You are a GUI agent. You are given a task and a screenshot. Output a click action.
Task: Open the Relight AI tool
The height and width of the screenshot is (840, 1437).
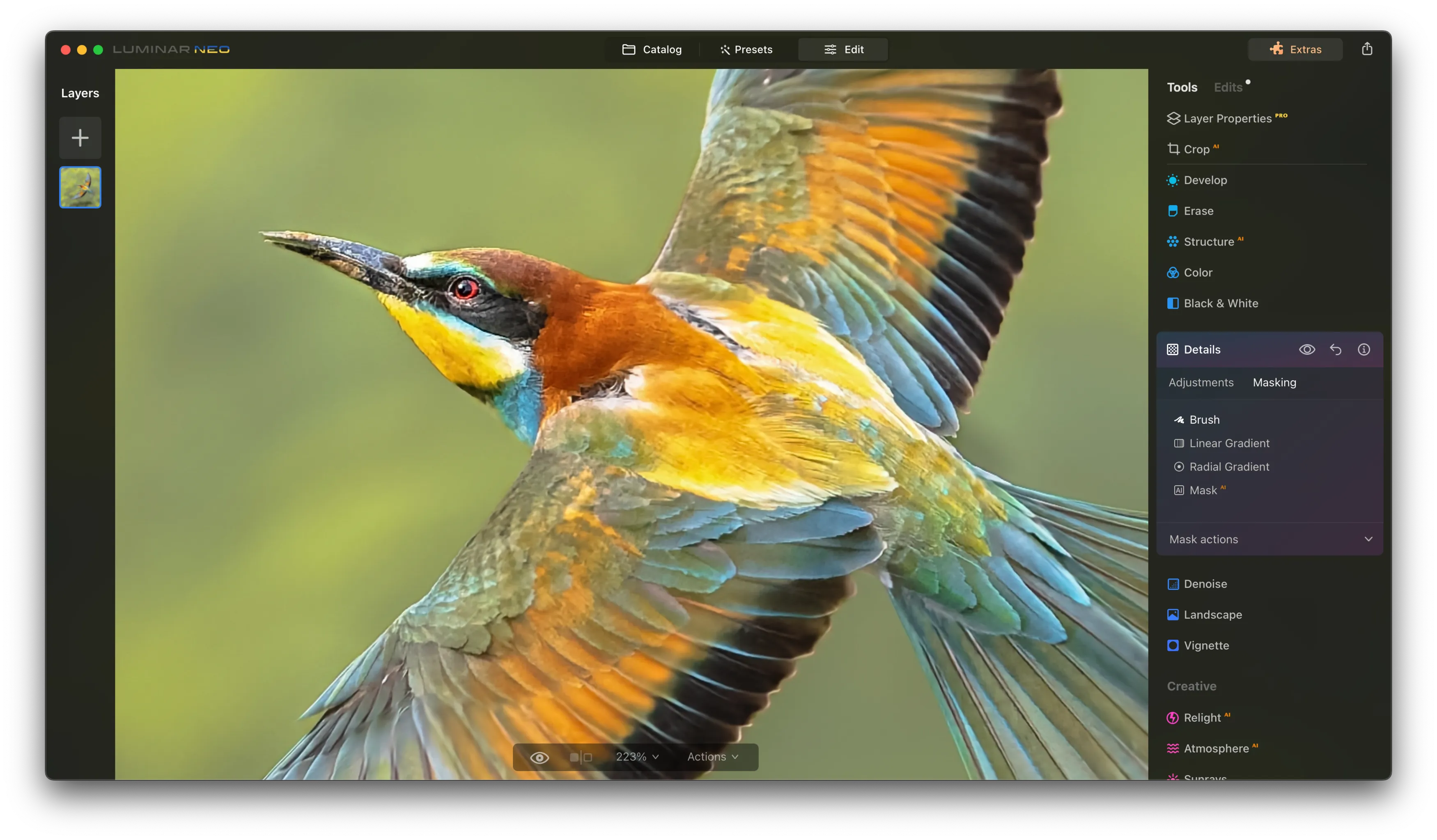pyautogui.click(x=1201, y=717)
